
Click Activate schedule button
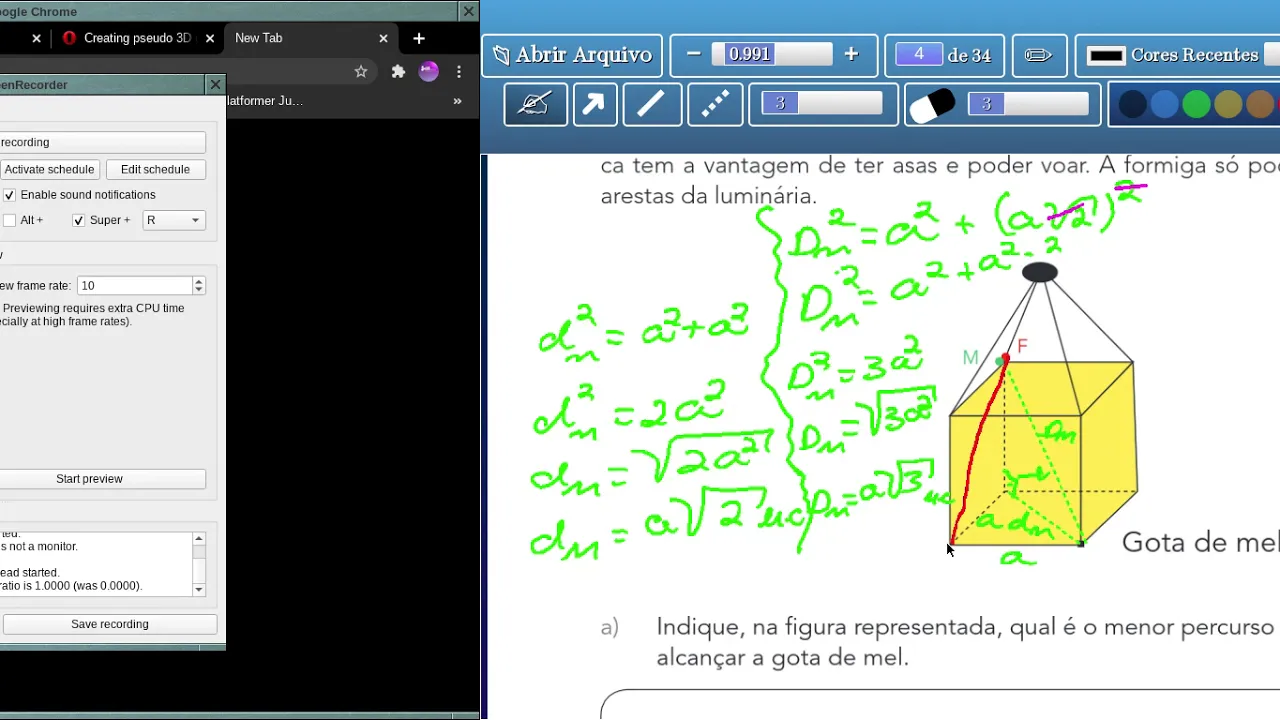coord(49,170)
